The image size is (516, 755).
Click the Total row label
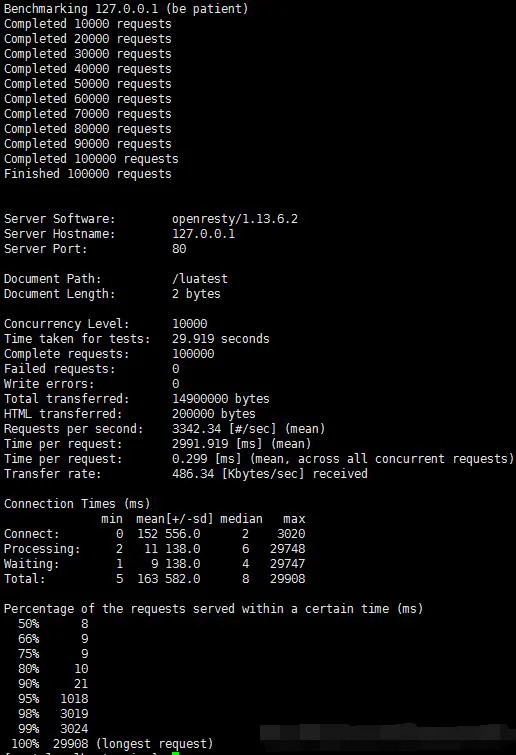[x=25, y=579]
